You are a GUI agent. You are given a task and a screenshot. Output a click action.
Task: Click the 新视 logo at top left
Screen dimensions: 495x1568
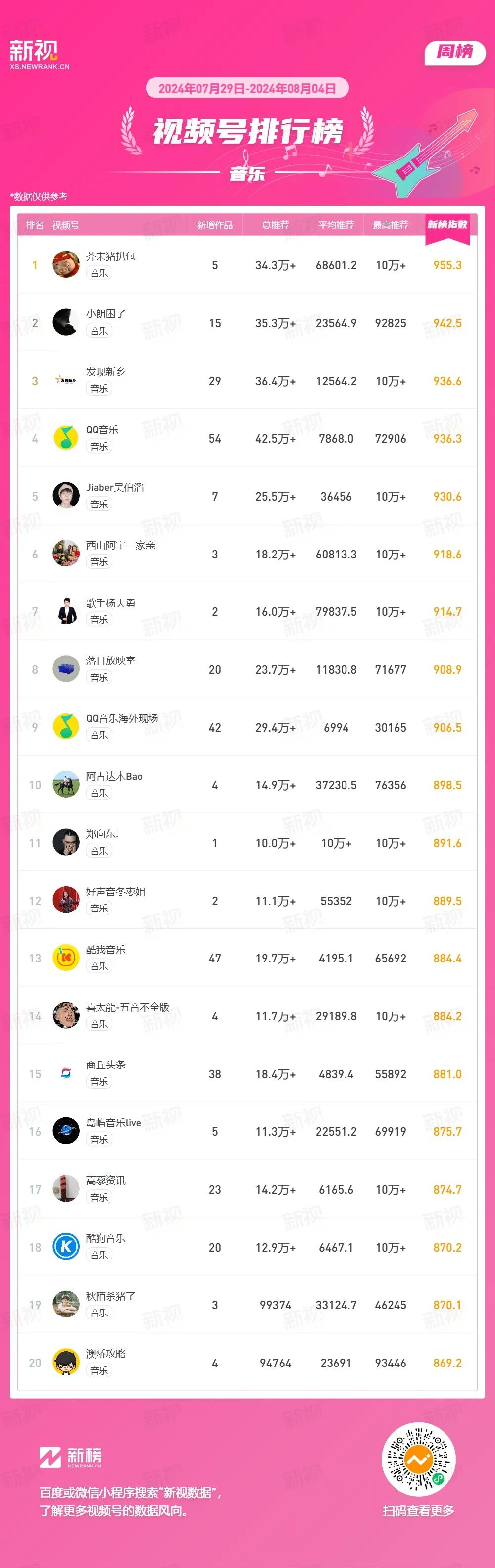point(40,55)
